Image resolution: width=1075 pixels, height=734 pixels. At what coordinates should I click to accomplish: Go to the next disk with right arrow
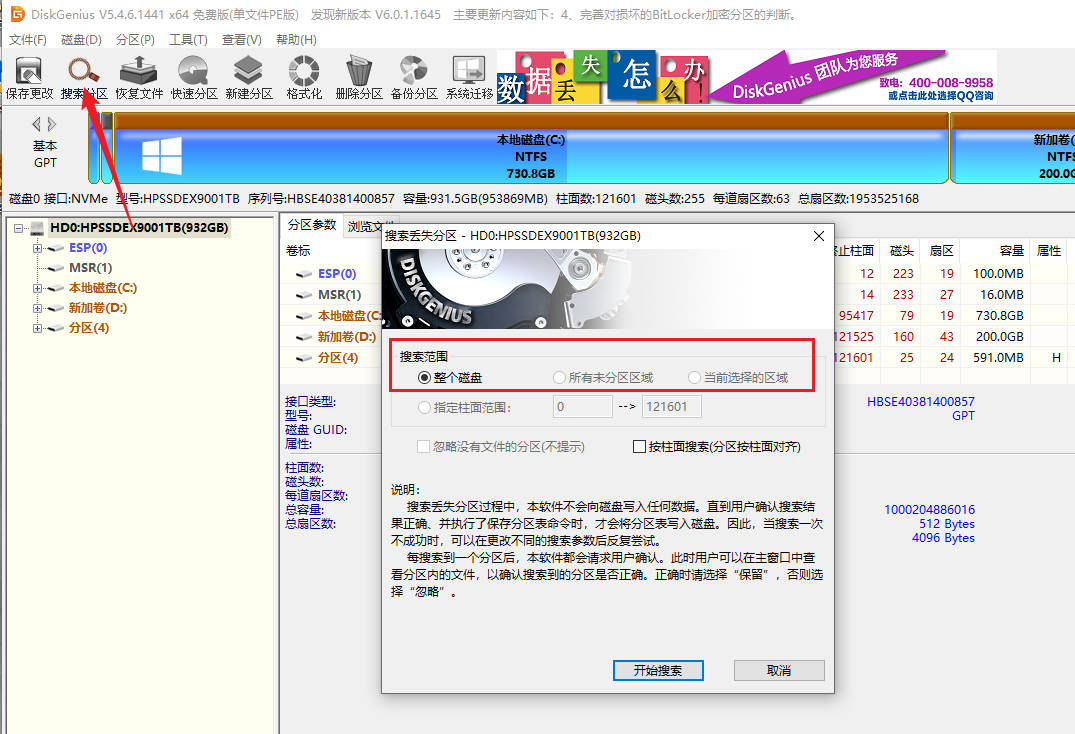pyautogui.click(x=52, y=124)
